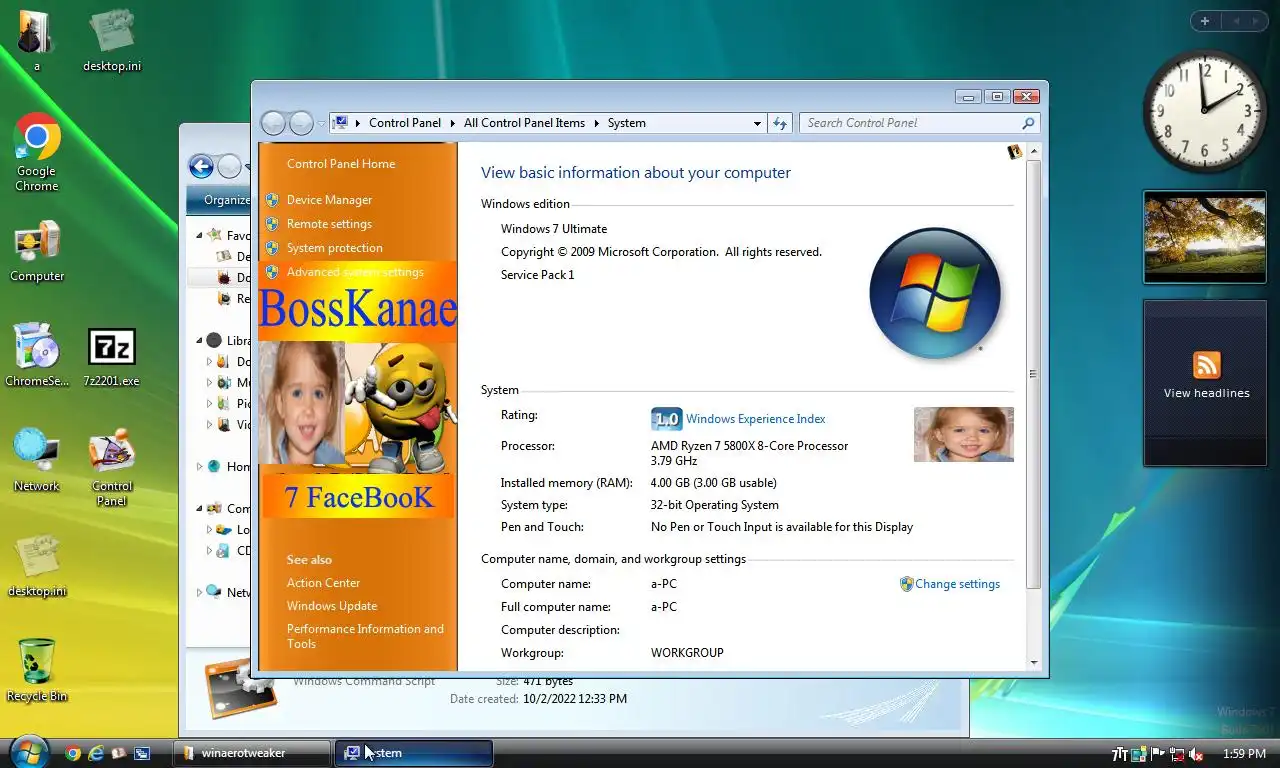Open Google Chrome desktop shortcut
Viewport: 1280px width, 768px height.
37,151
